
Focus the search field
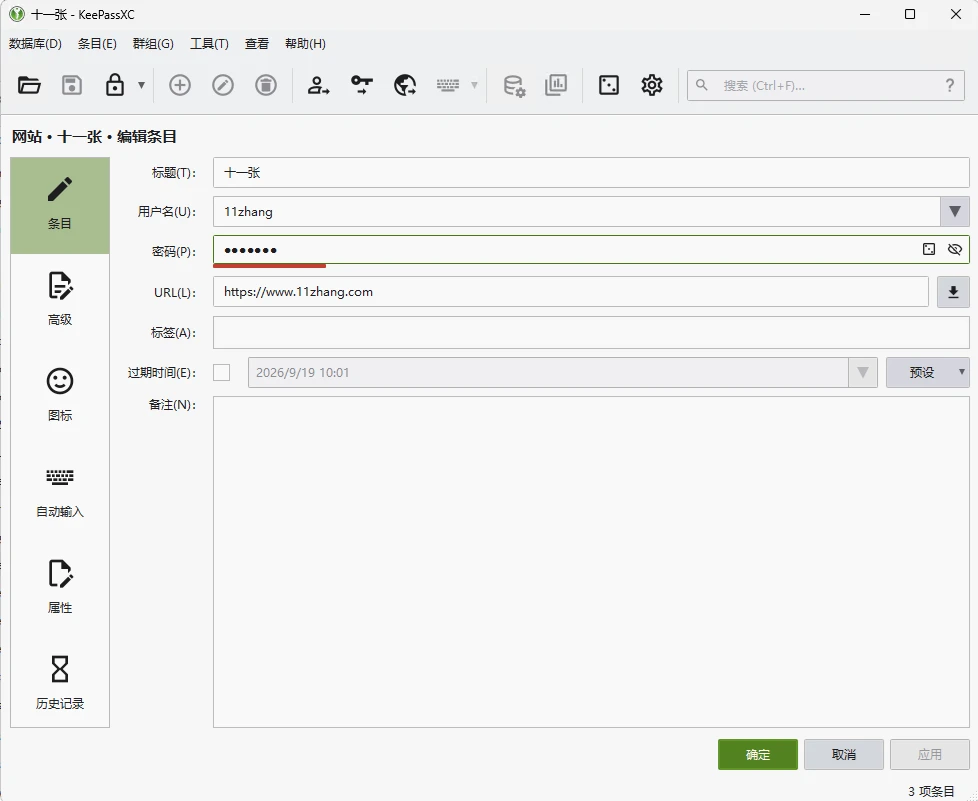(826, 85)
